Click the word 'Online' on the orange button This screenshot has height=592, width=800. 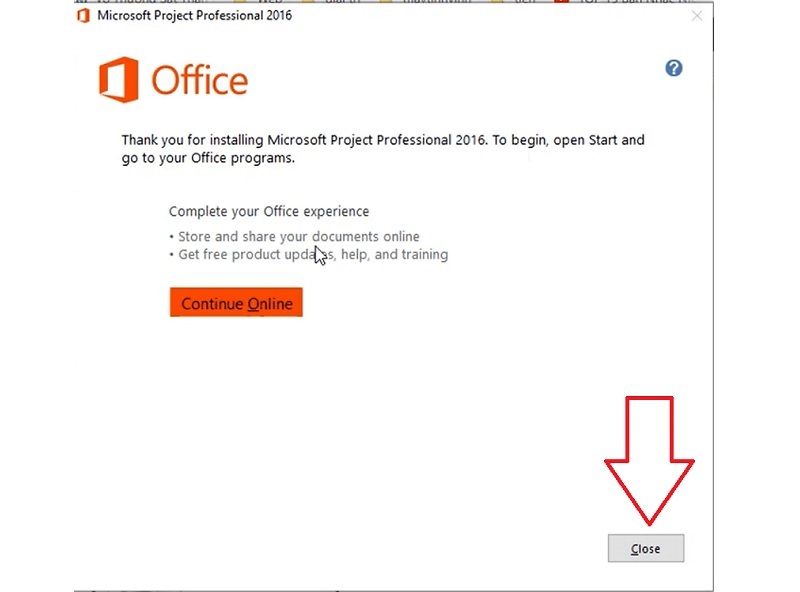pyautogui.click(x=269, y=304)
